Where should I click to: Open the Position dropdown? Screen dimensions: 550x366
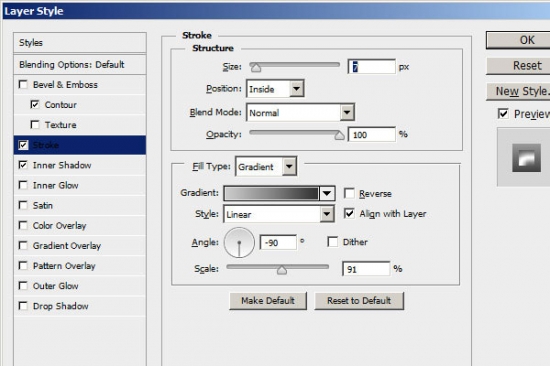275,88
